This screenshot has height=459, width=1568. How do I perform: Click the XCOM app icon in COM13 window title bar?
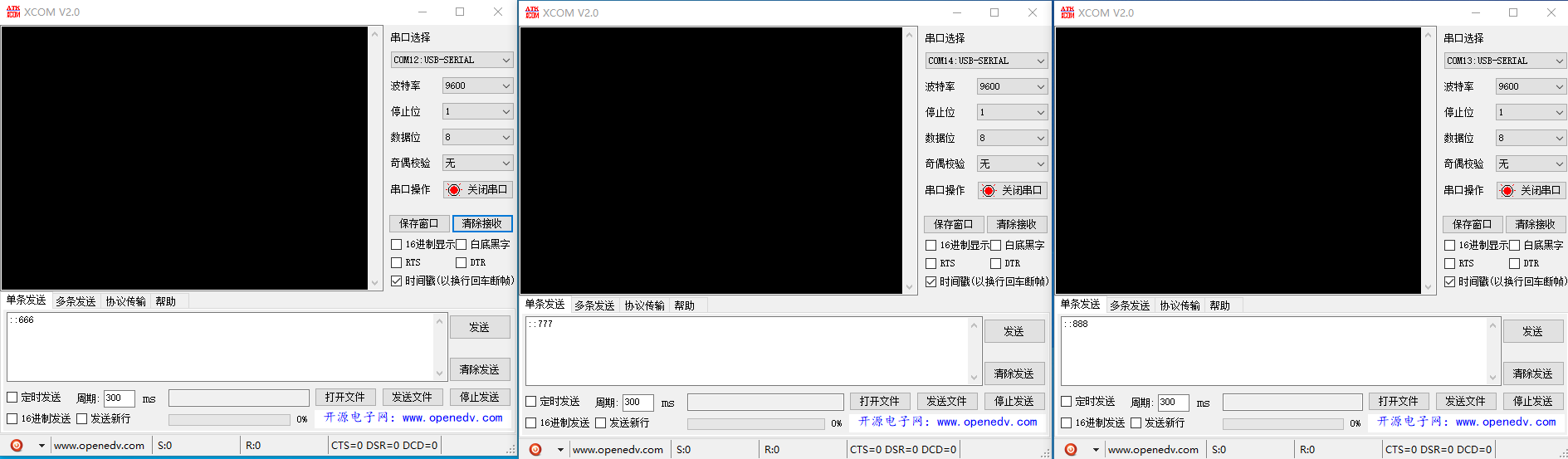point(1067,12)
